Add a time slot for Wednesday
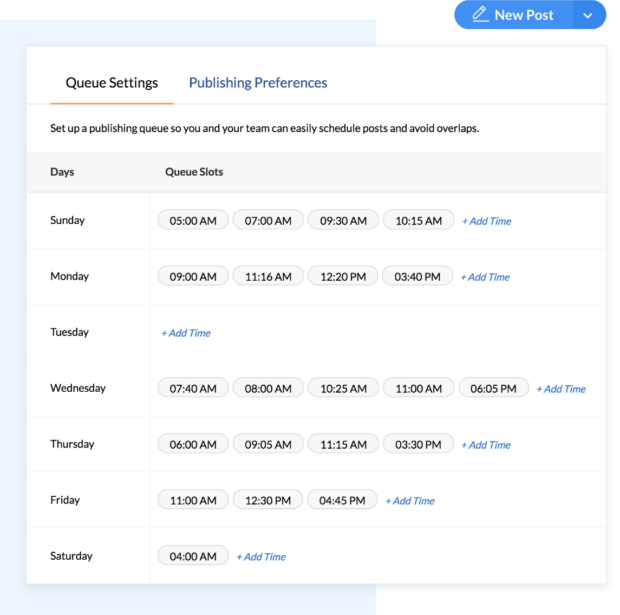620x615 pixels. tap(561, 389)
